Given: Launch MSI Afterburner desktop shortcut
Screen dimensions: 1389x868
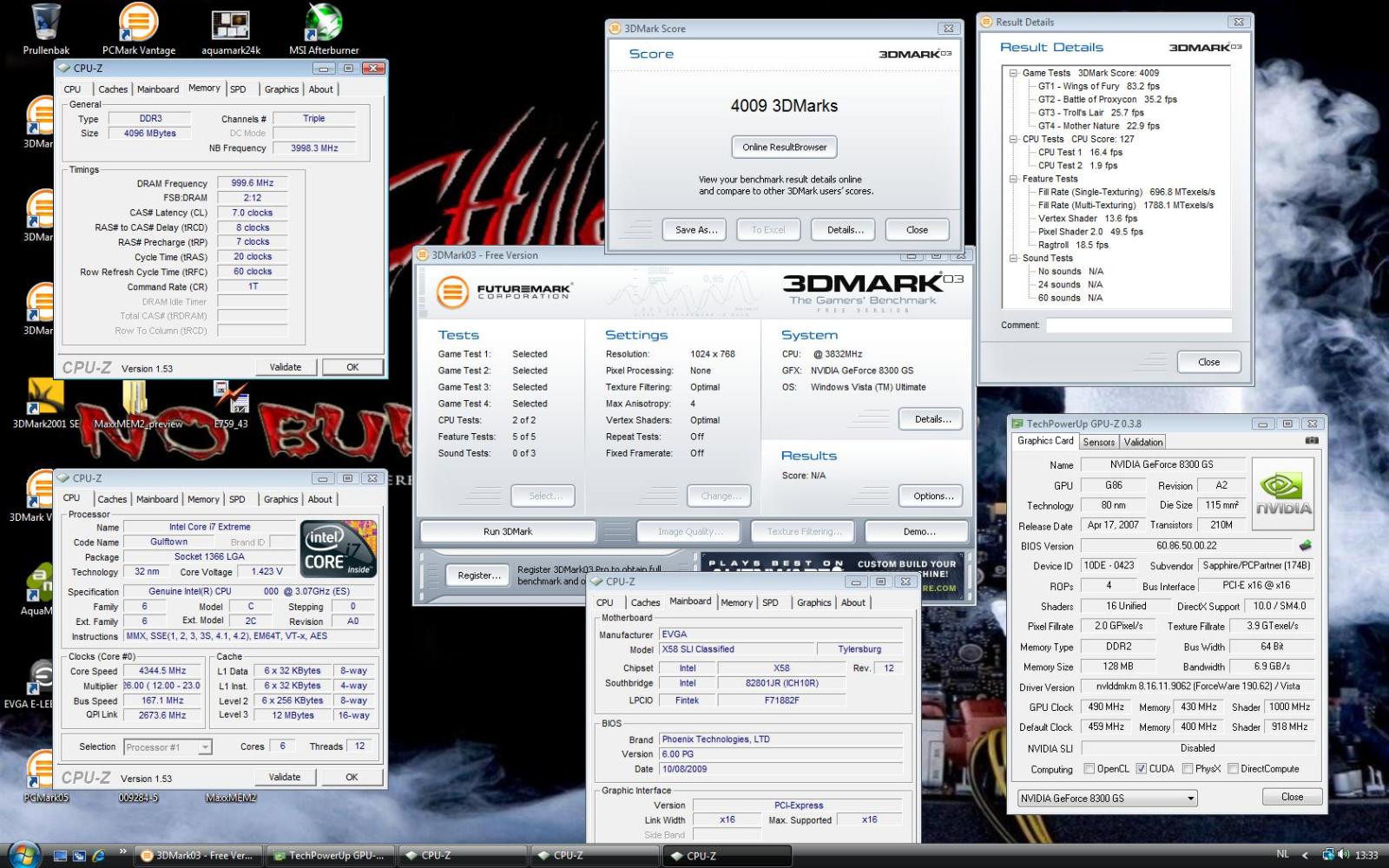Looking at the screenshot, I should tap(324, 26).
